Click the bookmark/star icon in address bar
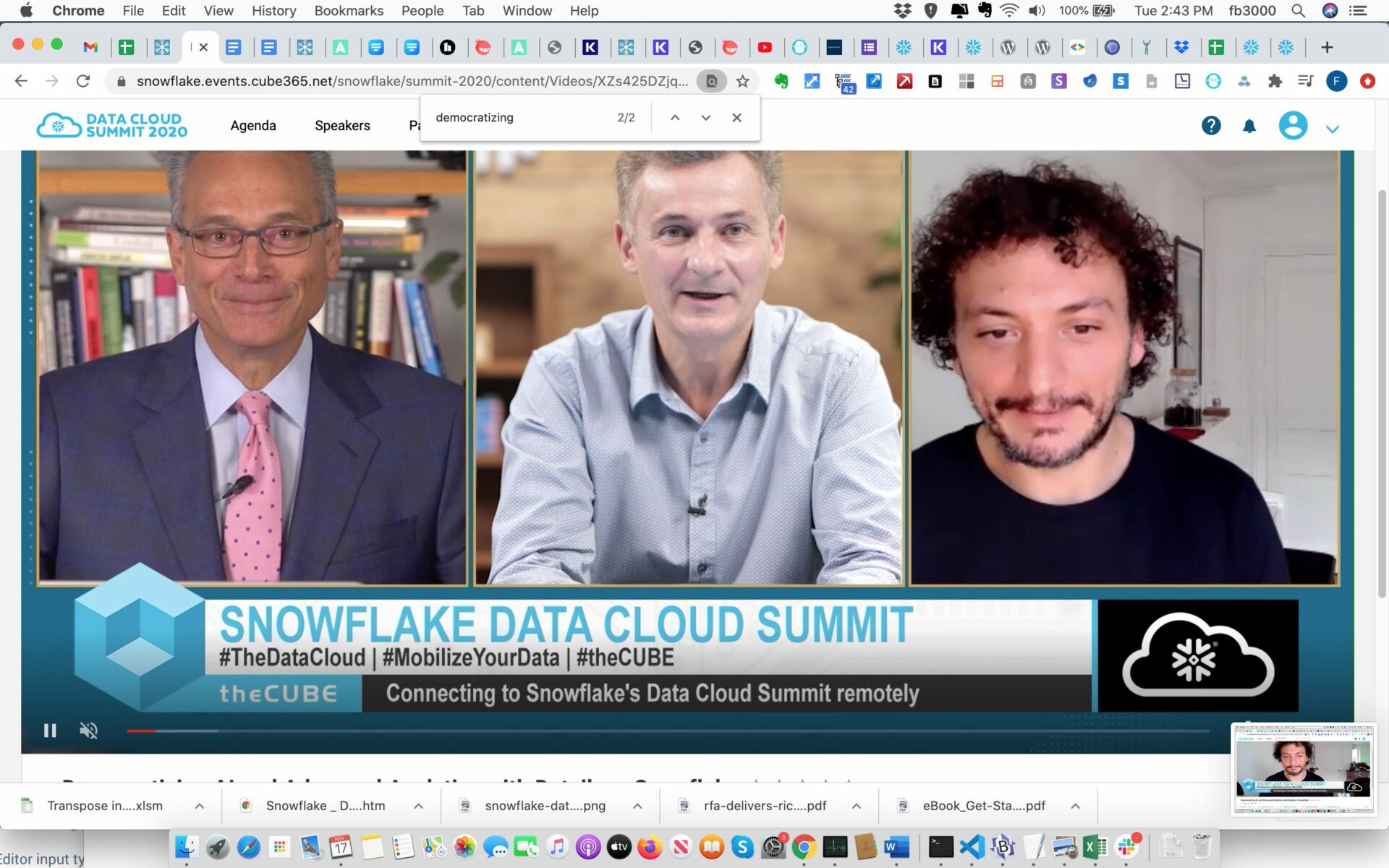This screenshot has height=868, width=1389. pyautogui.click(x=742, y=80)
